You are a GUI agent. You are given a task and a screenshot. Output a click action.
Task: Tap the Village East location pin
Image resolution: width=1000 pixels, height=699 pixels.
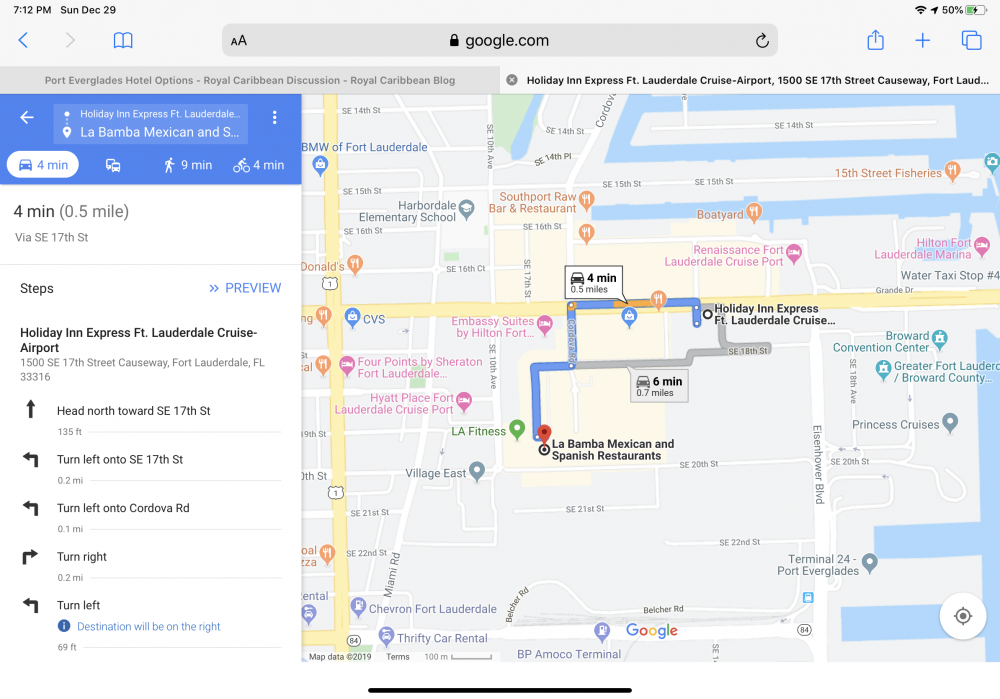pos(476,471)
